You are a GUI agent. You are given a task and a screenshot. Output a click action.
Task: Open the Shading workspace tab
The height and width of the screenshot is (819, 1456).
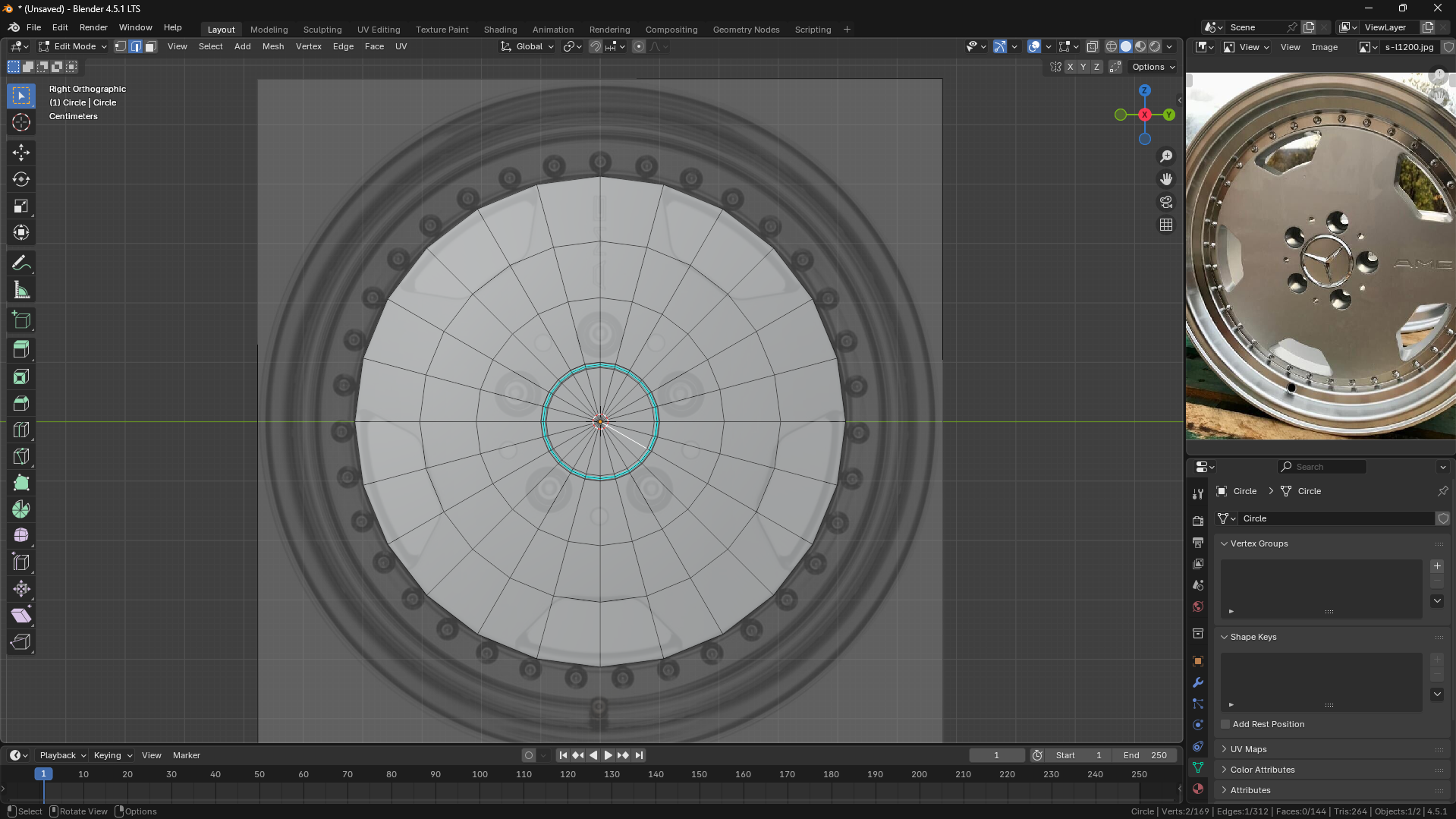(x=500, y=30)
